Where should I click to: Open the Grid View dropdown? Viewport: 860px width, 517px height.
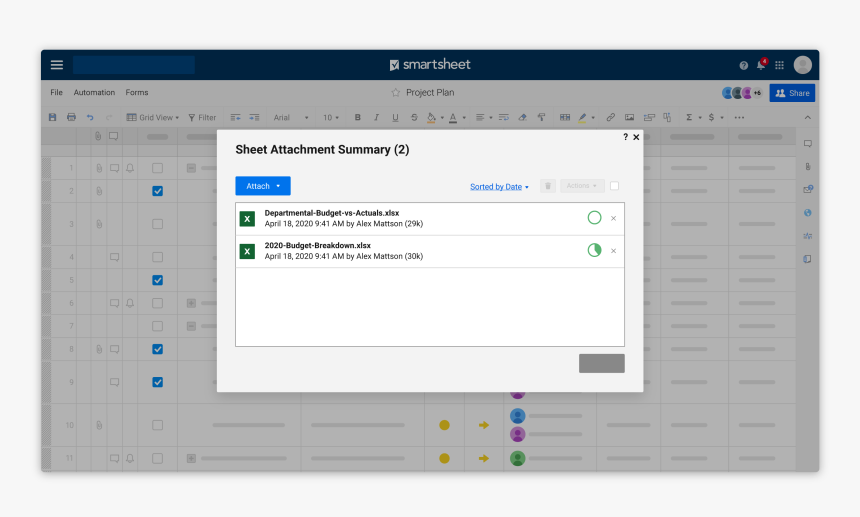153,117
